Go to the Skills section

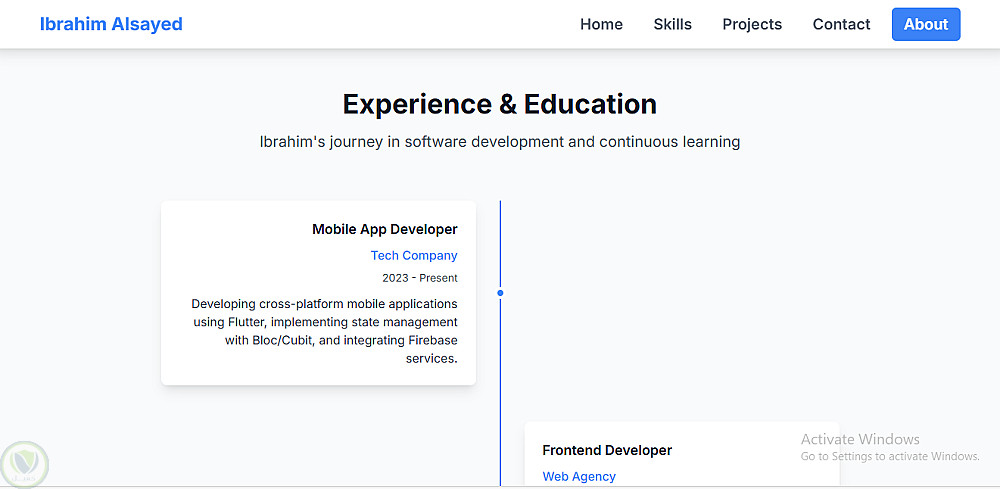(x=672, y=24)
